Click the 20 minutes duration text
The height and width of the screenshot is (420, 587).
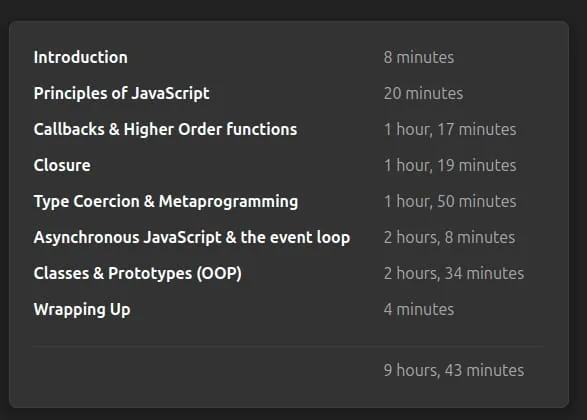[x=423, y=94]
